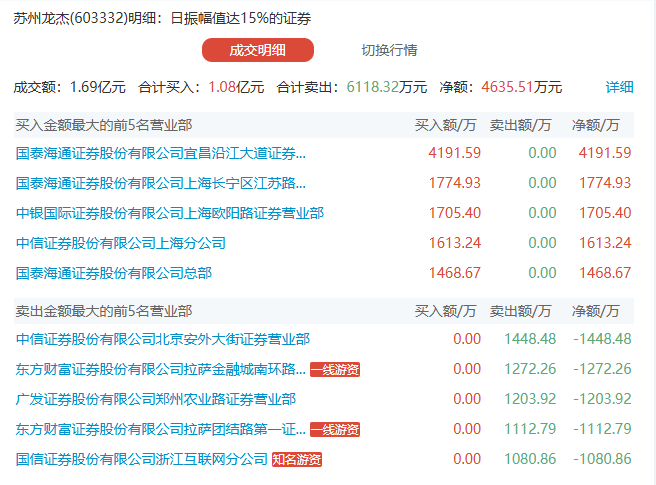Click sell amount 1272.26 value
This screenshot has width=656, height=485.
530,369
